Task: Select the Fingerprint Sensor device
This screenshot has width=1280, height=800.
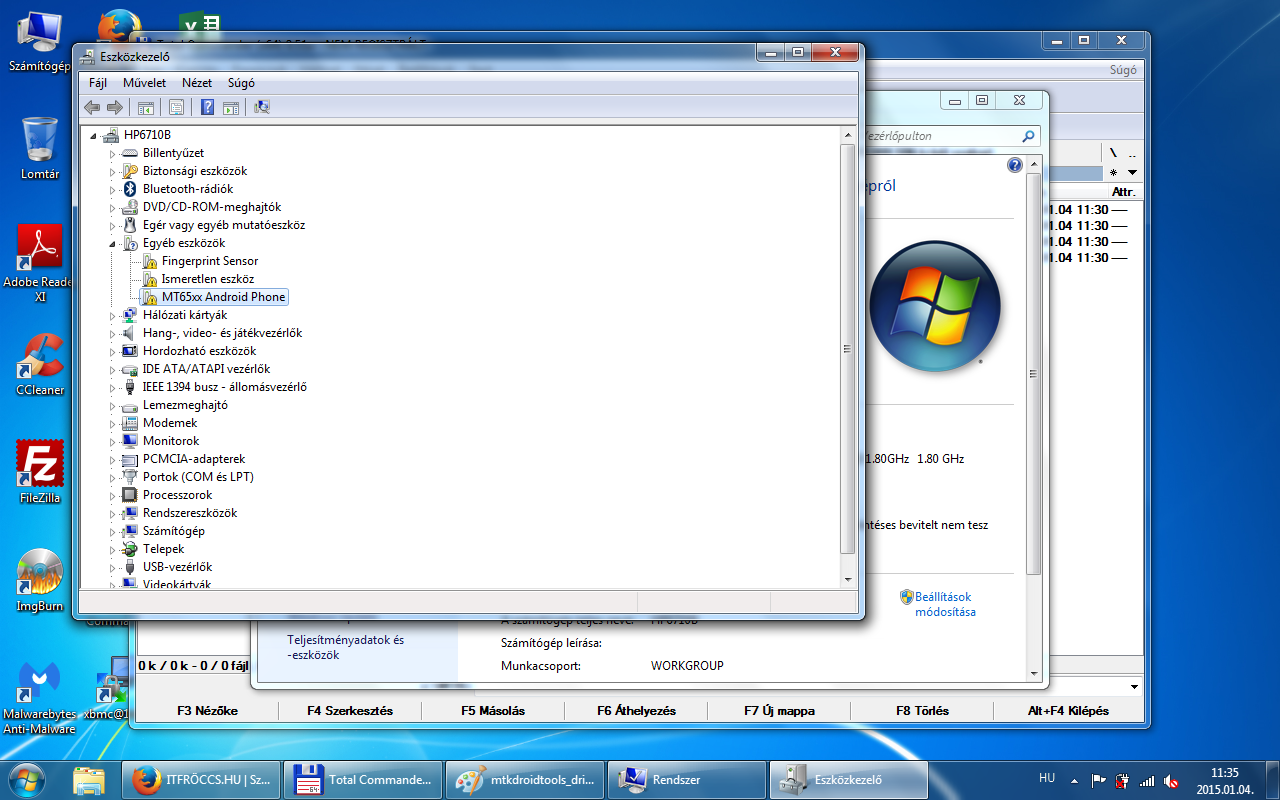Action: pyautogui.click(x=210, y=261)
